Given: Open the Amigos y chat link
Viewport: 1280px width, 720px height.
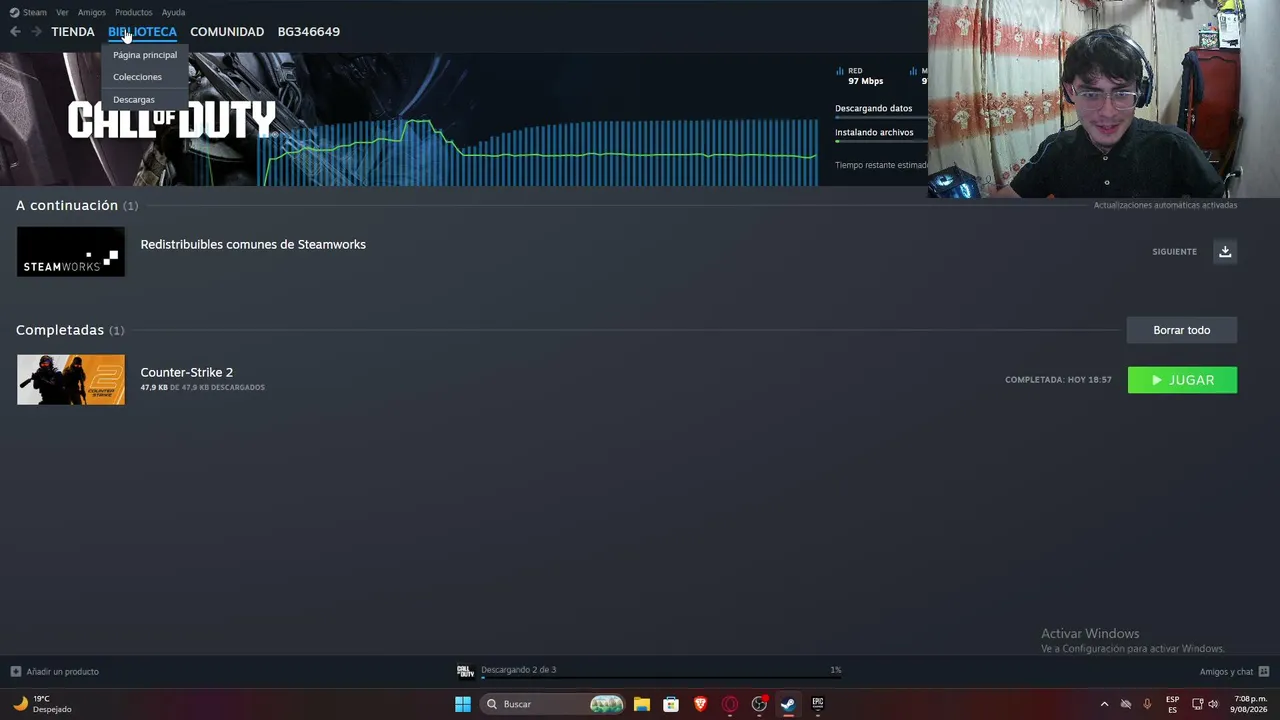Looking at the screenshot, I should [1226, 671].
